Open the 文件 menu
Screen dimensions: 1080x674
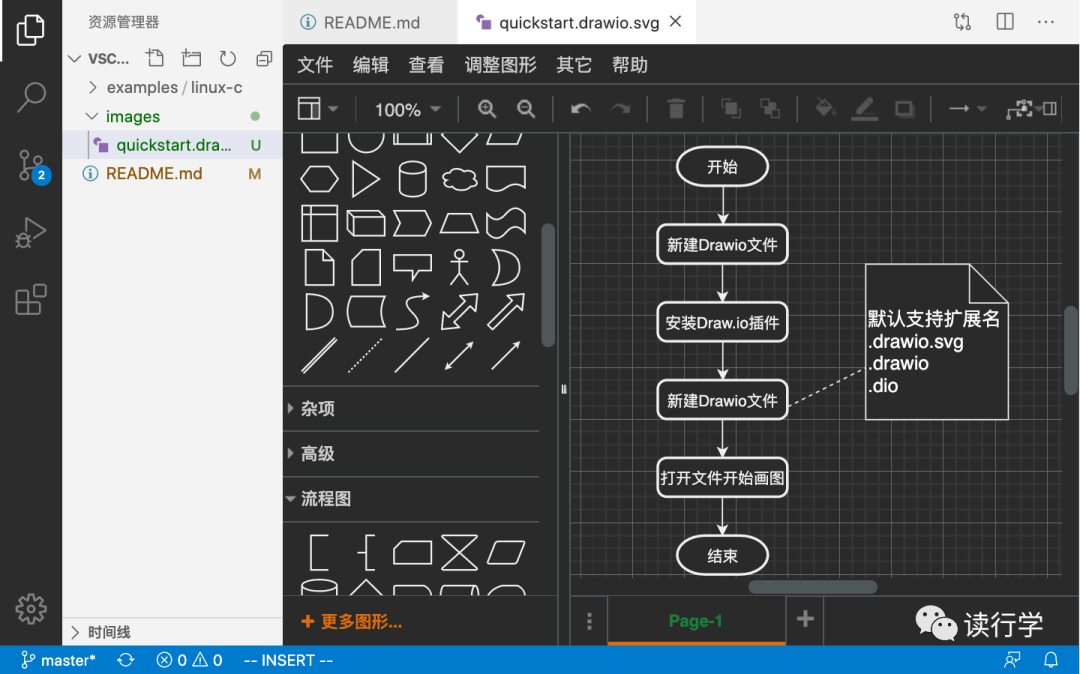[x=315, y=65]
